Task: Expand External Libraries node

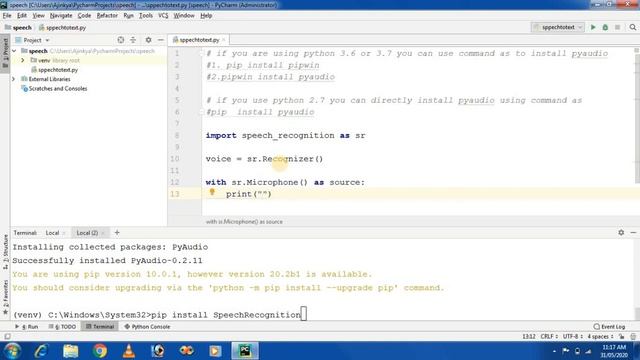Action: coord(14,79)
